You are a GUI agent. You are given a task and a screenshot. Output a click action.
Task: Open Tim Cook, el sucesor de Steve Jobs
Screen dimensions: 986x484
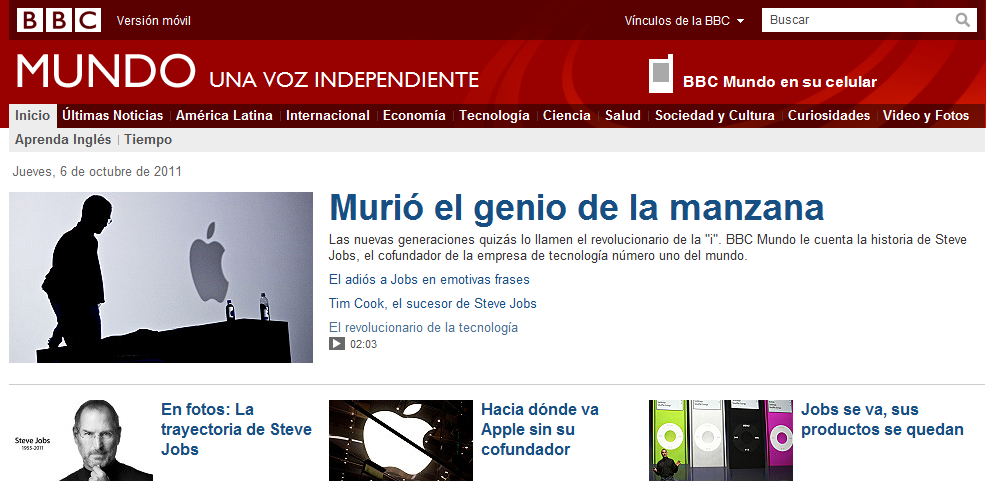(433, 304)
